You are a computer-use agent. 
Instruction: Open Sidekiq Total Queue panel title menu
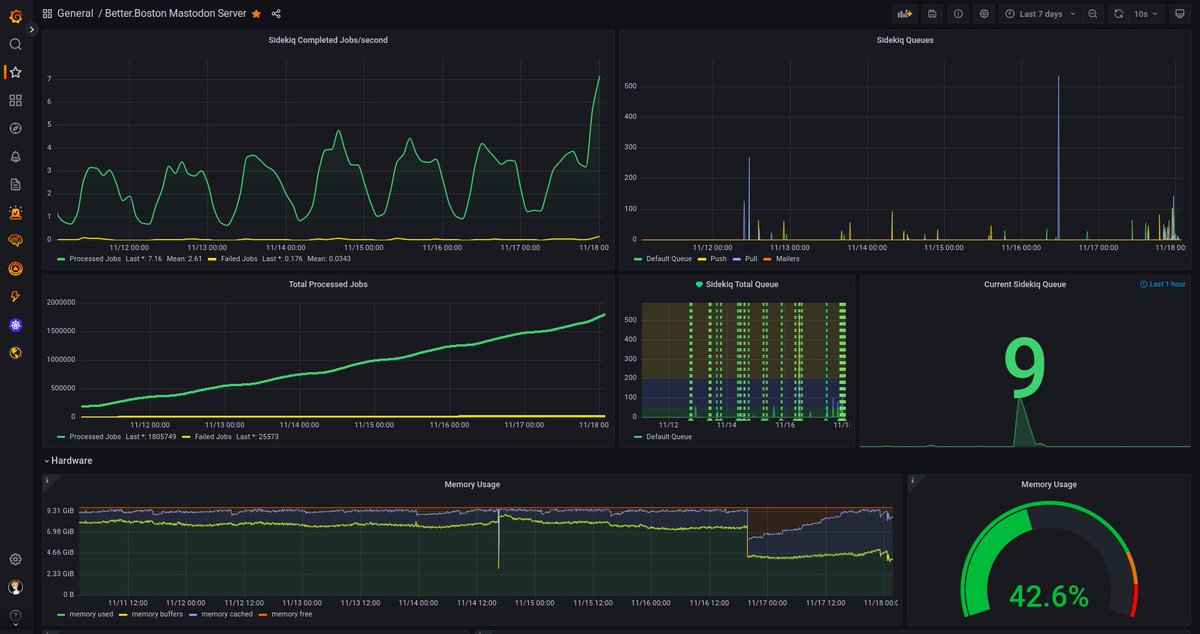coord(742,284)
